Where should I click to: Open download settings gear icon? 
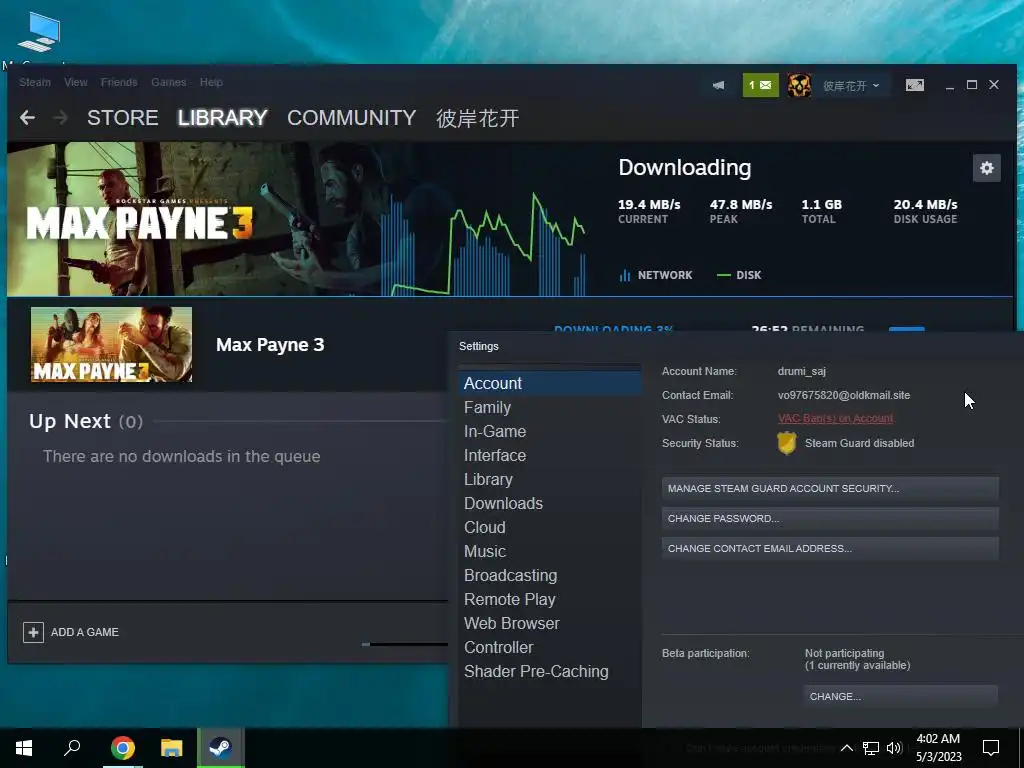(x=986, y=168)
